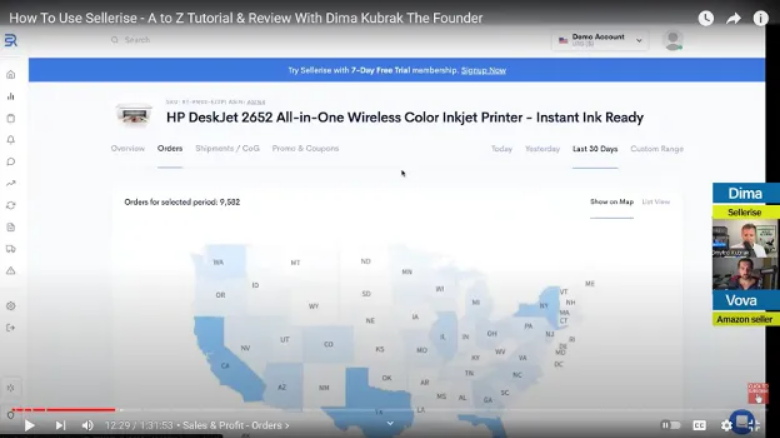Click "Orders for selected period: 9,582" text

[x=182, y=202]
